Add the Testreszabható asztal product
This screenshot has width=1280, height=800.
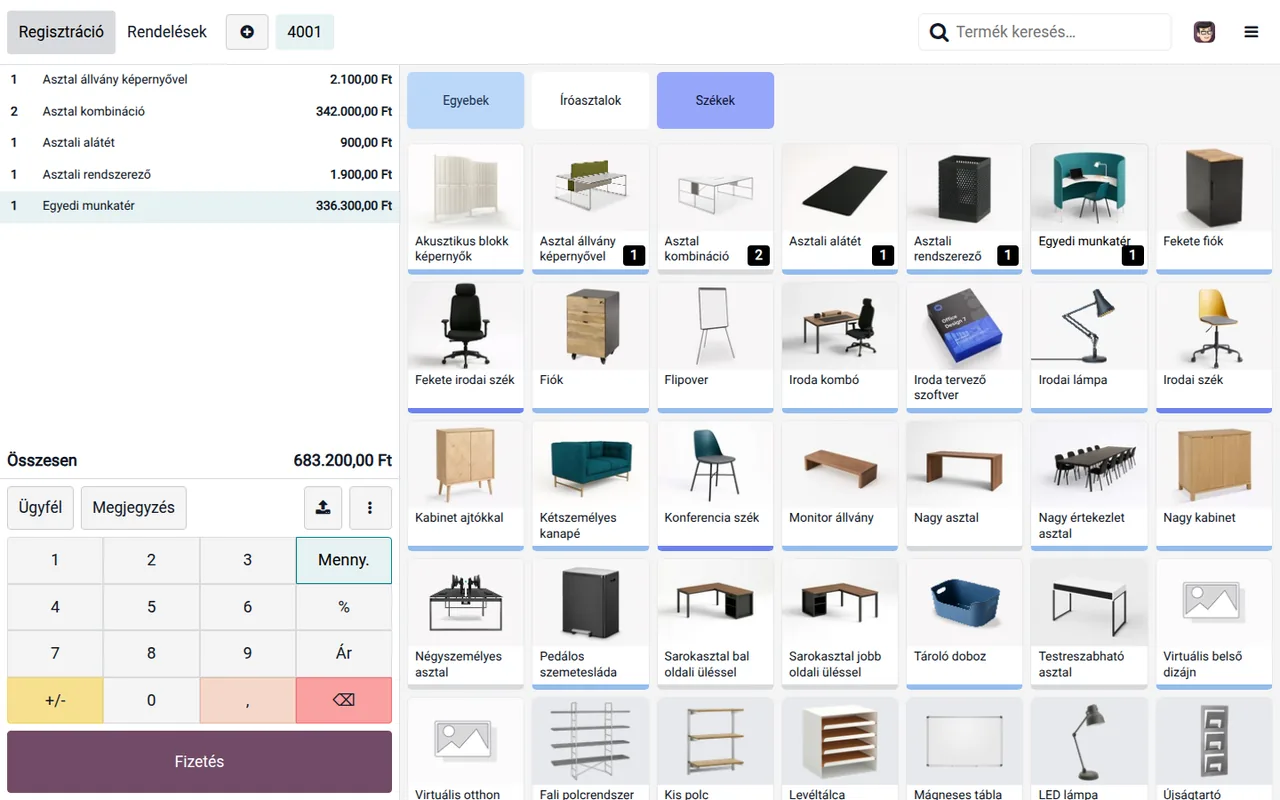click(1089, 625)
